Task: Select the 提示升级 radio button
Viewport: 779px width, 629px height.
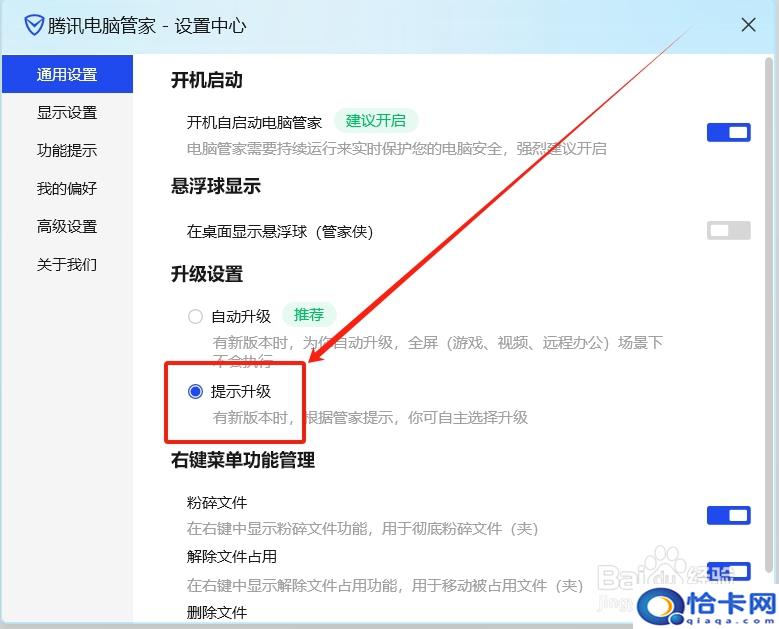Action: click(195, 392)
